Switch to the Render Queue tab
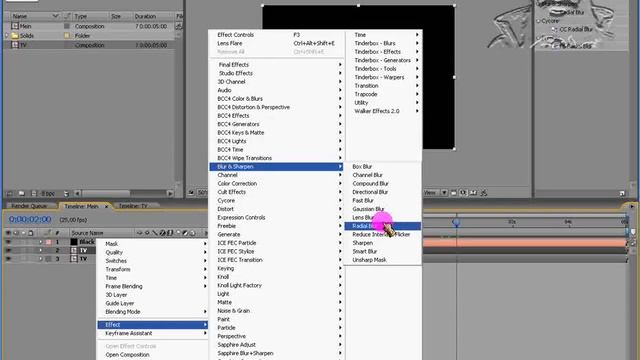 [x=29, y=206]
